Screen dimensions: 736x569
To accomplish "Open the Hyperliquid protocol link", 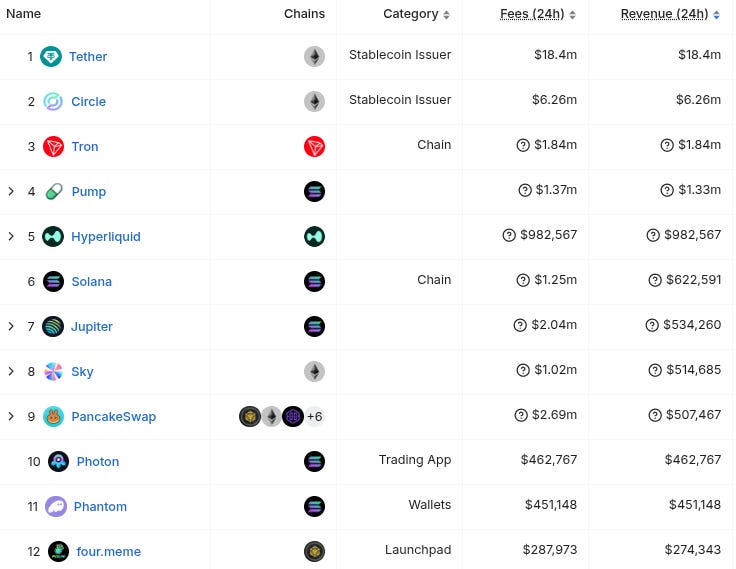I will click(106, 237).
